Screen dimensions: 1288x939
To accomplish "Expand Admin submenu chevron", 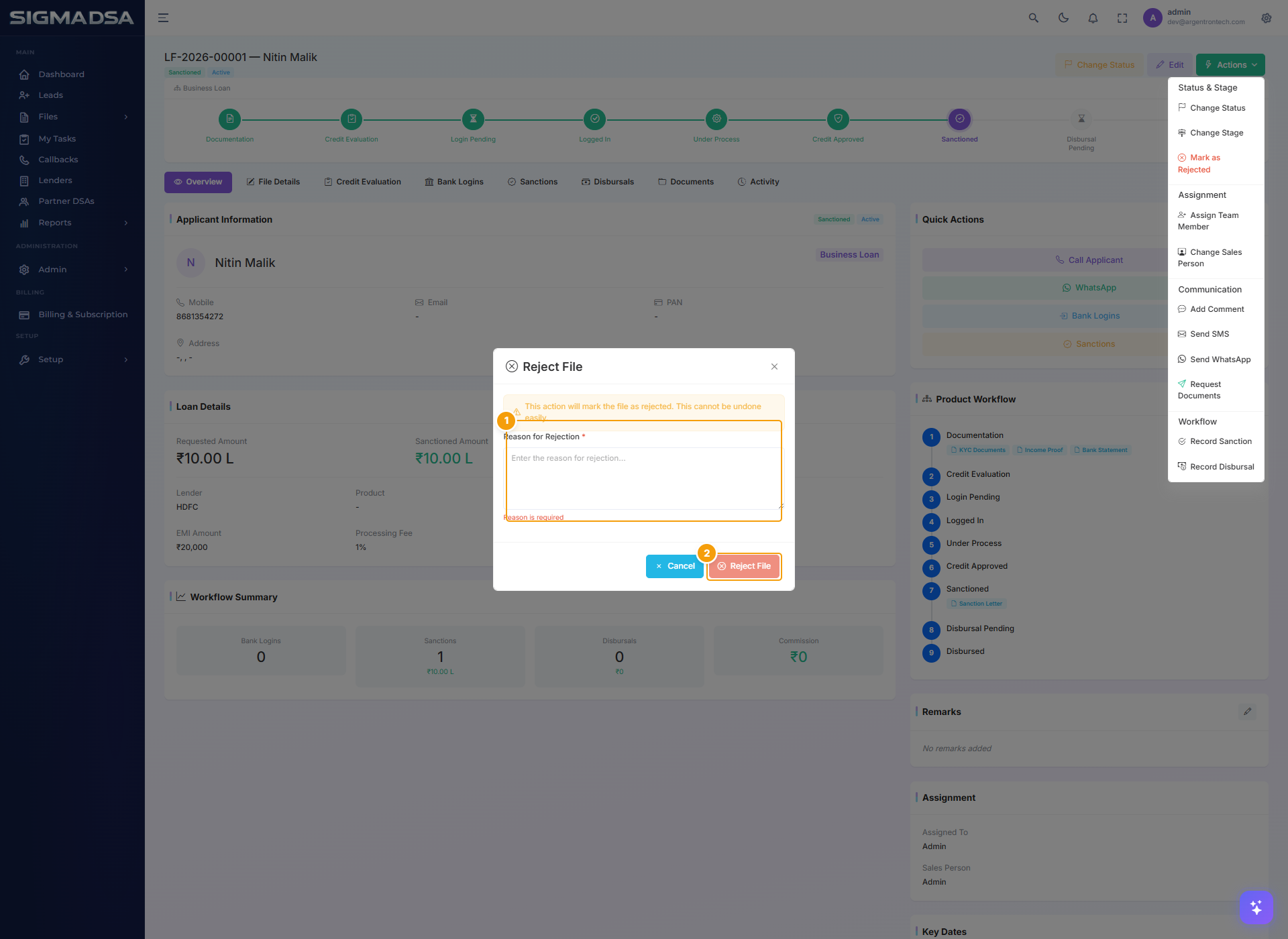I will pos(126,270).
